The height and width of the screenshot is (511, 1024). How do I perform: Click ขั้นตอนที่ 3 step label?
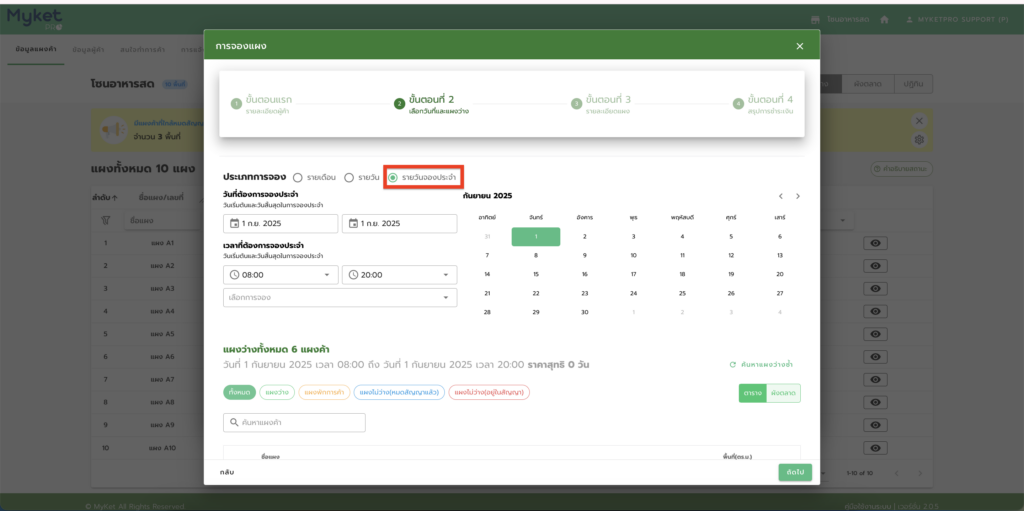click(x=609, y=99)
